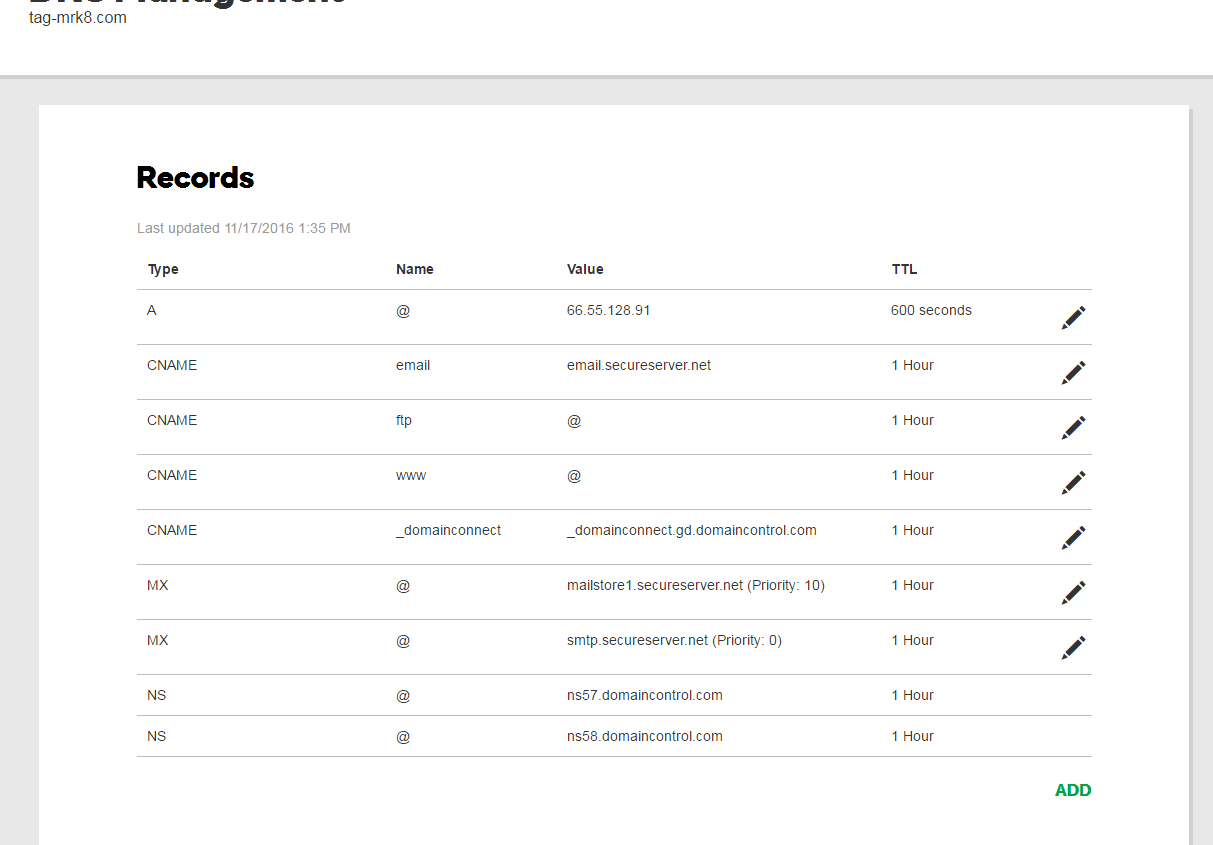Click the email.secureserver.net value

(x=638, y=365)
